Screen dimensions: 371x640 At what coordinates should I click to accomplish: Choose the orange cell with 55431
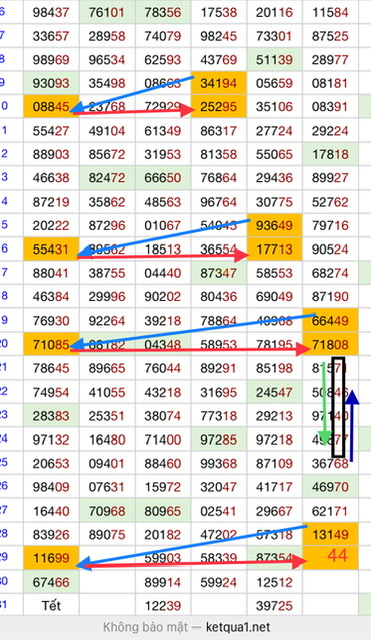point(51,249)
